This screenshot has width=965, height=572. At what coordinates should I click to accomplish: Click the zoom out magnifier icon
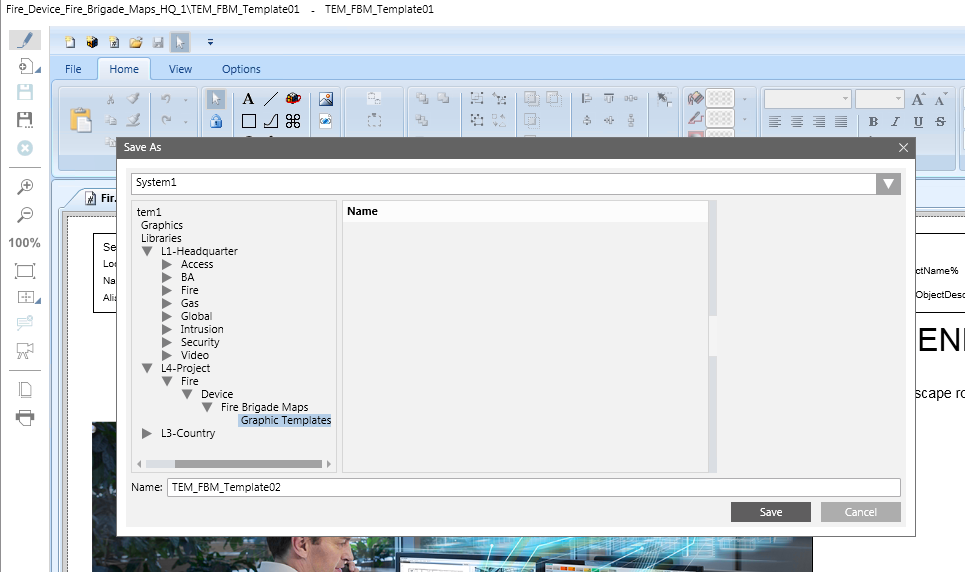[25, 214]
